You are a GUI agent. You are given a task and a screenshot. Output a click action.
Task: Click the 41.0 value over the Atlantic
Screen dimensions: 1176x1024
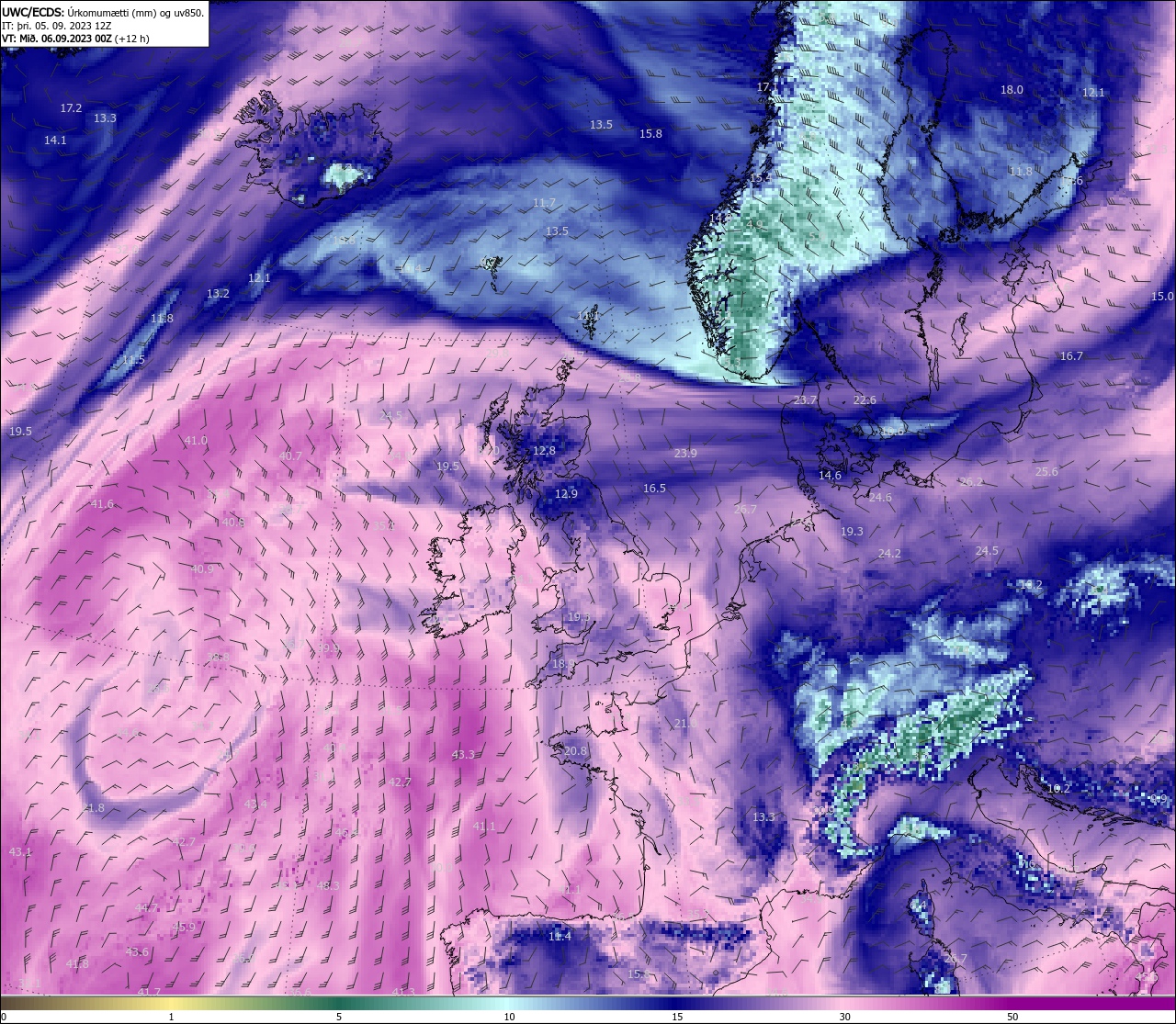196,441
